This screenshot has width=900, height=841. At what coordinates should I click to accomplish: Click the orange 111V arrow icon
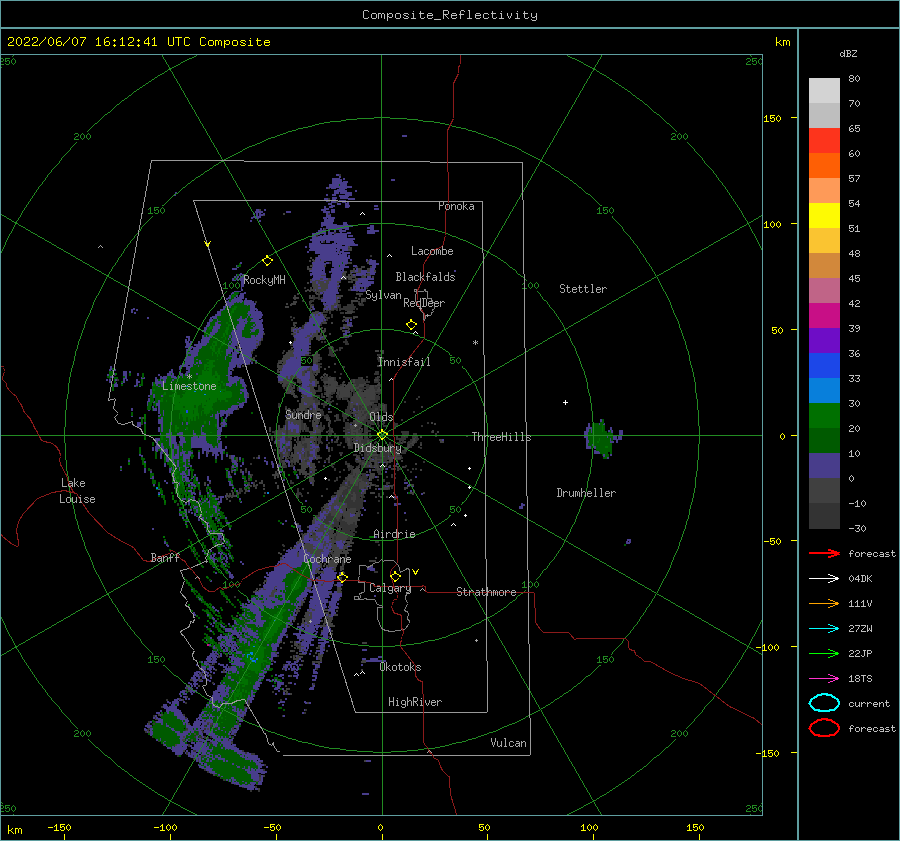point(824,603)
